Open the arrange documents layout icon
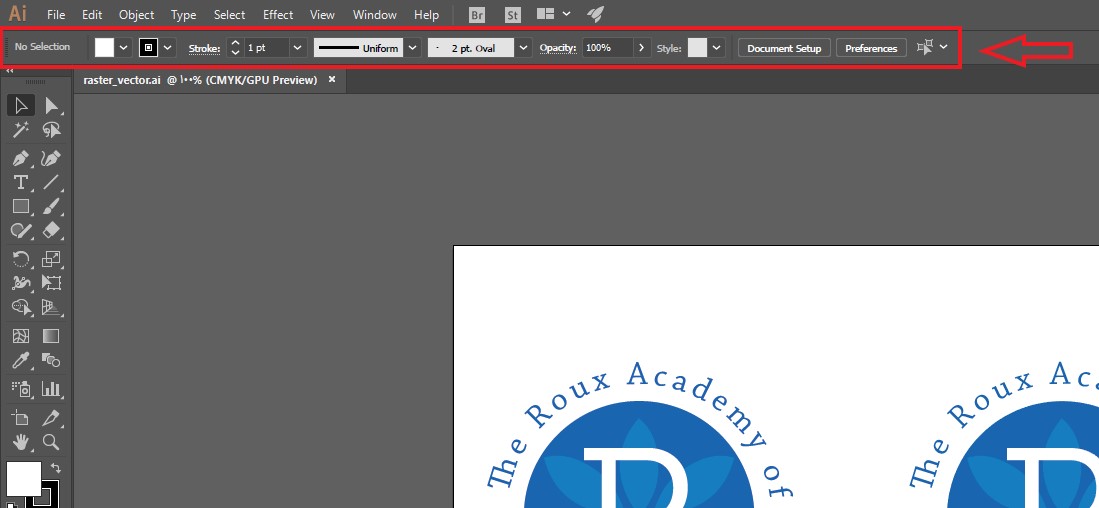The height and width of the screenshot is (508, 1099). pos(546,13)
